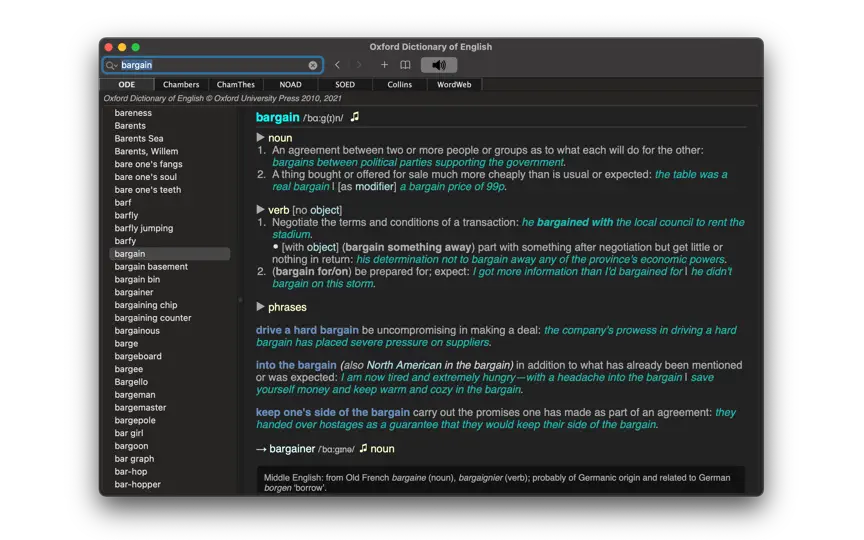Viewport: 864px width, 540px height.
Task: Go back with the left chevron
Action: tap(337, 65)
